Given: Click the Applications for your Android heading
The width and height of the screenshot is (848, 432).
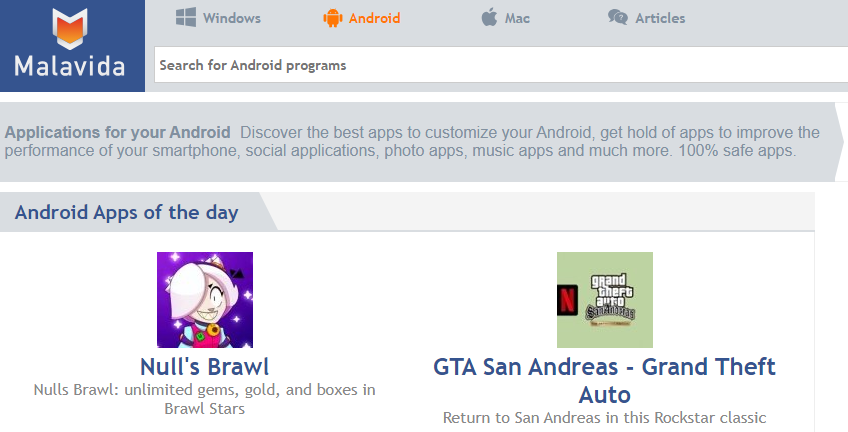Looking at the screenshot, I should point(118,132).
